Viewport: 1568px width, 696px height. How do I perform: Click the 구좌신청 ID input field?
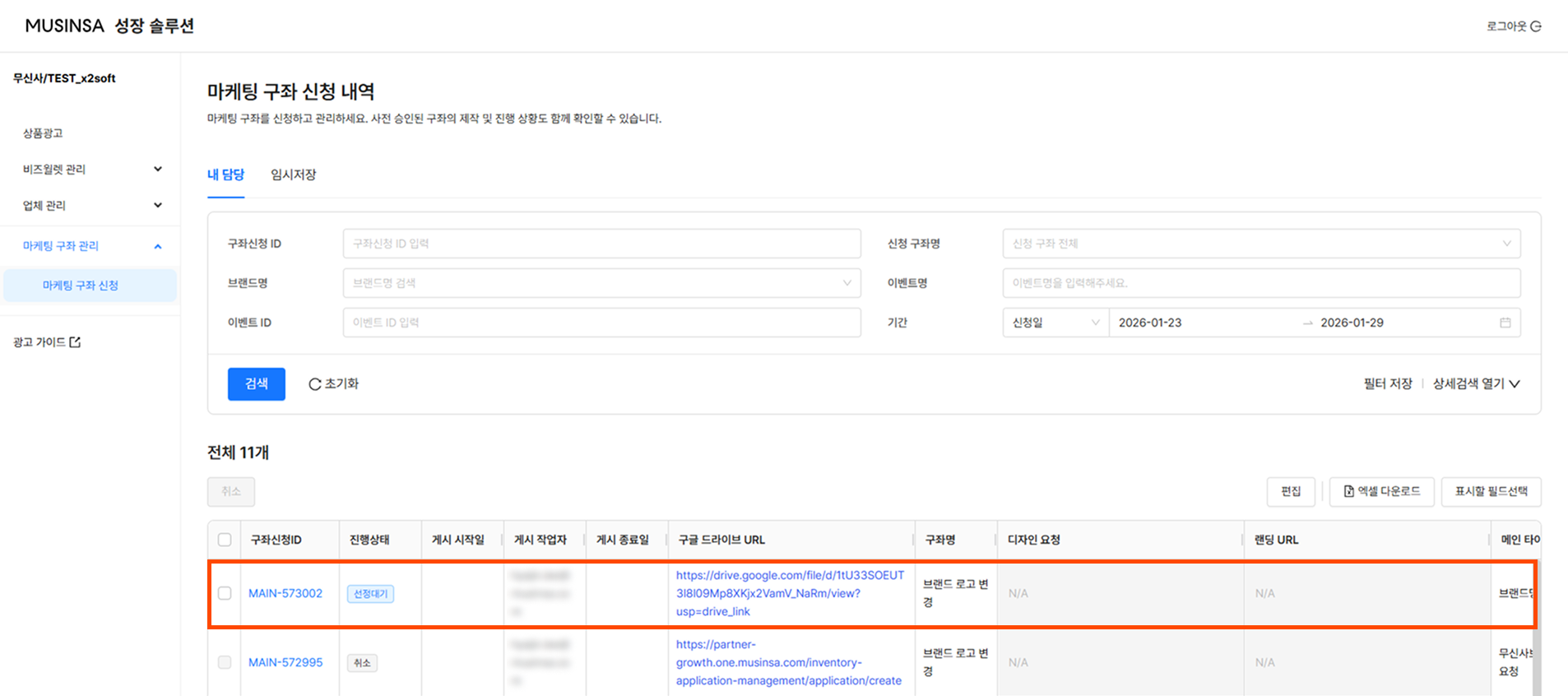point(601,244)
